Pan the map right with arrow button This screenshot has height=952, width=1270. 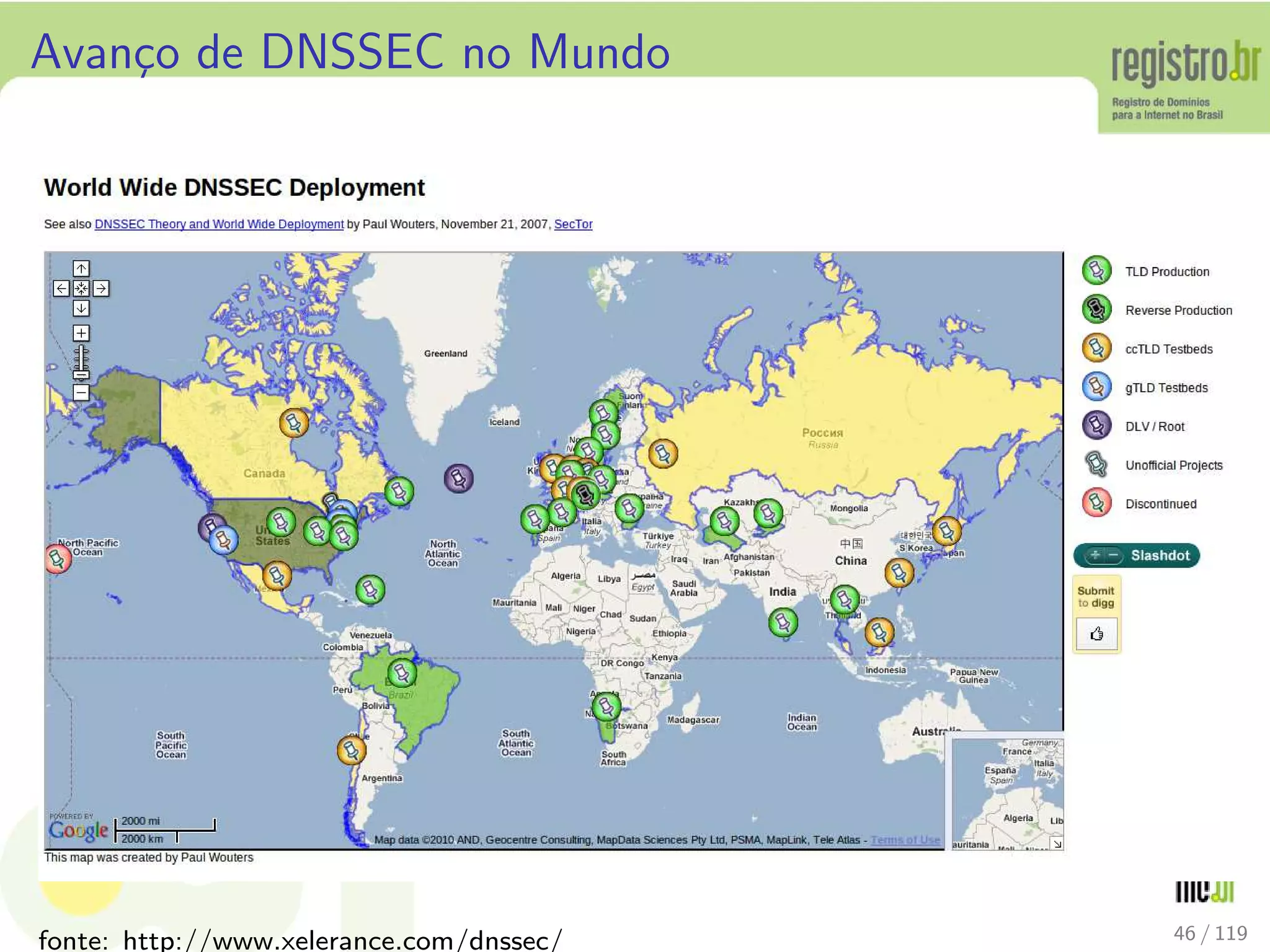[101, 288]
